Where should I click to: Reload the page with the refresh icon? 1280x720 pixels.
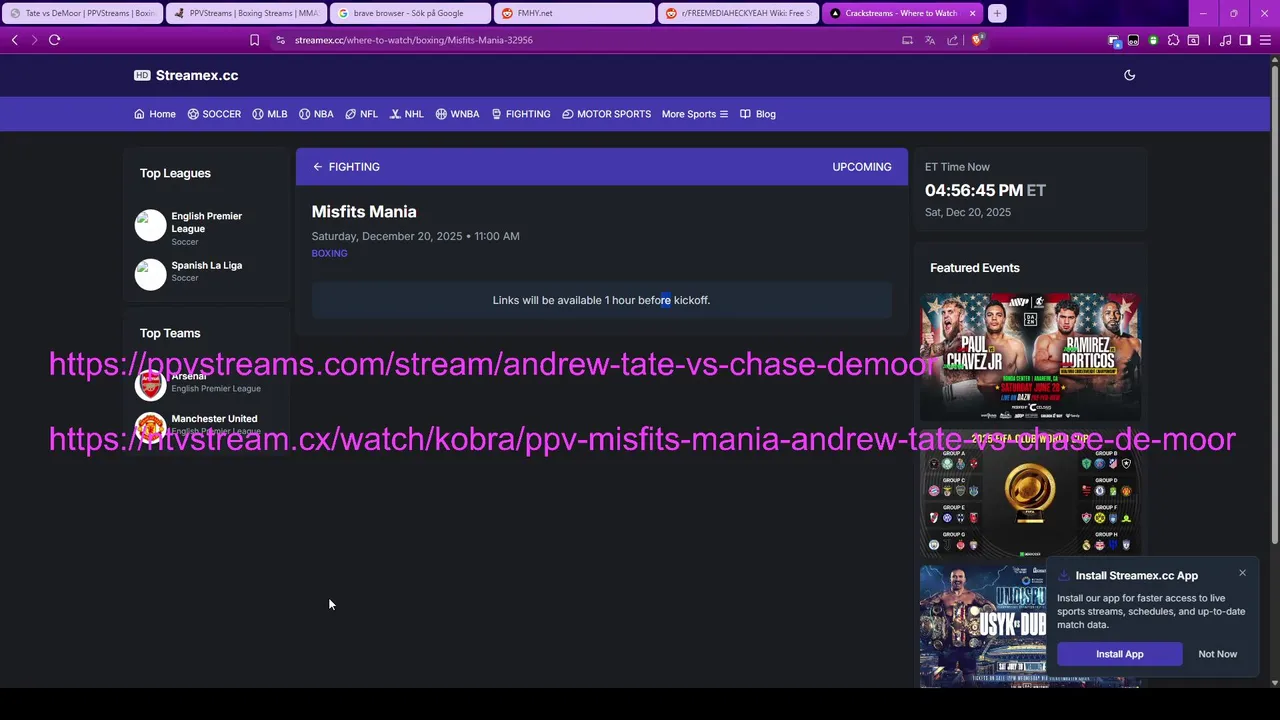tap(54, 40)
